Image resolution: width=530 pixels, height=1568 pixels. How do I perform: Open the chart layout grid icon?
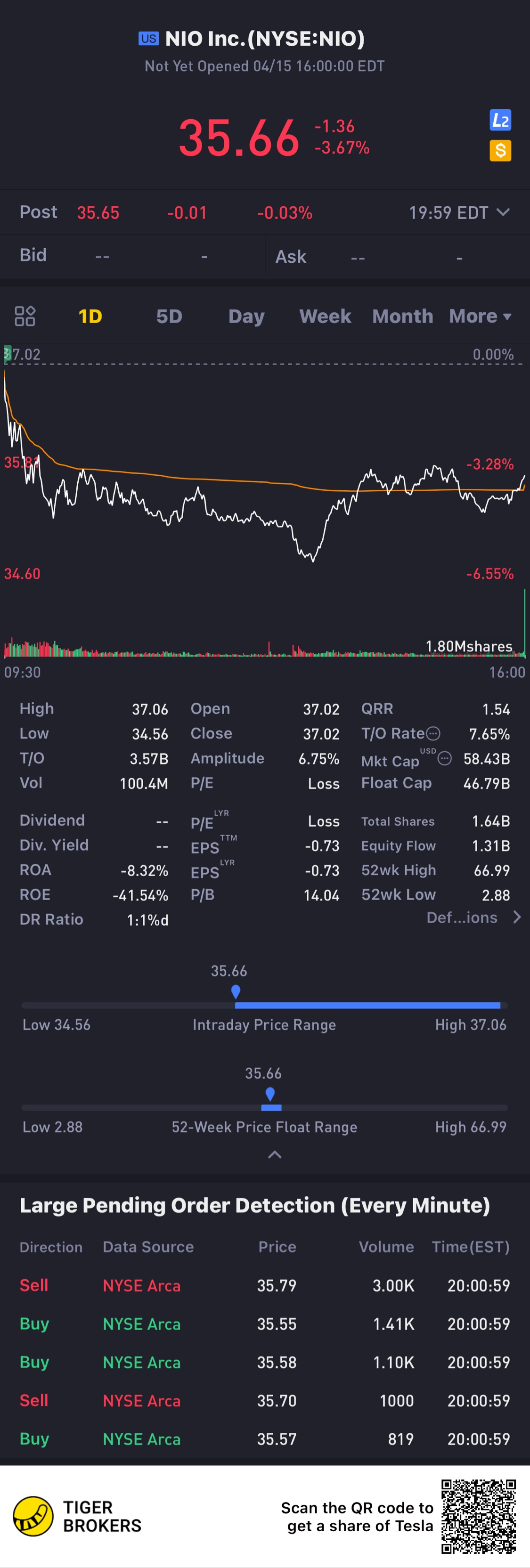tap(25, 316)
